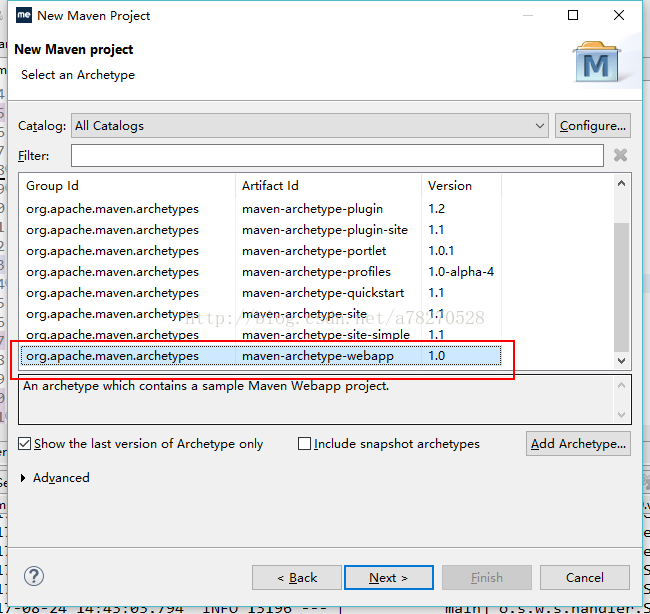
Task: Select maven-archetype-plugin row
Action: click(260, 209)
